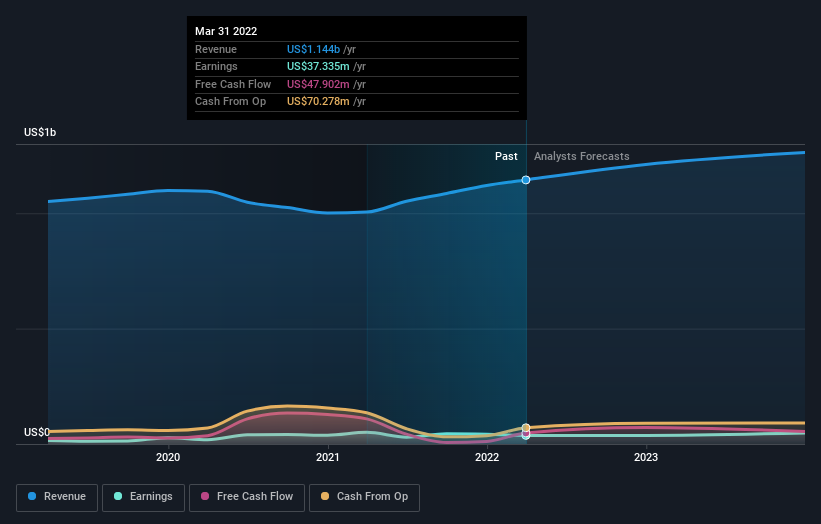Click the US$1b y-axis label

point(40,132)
